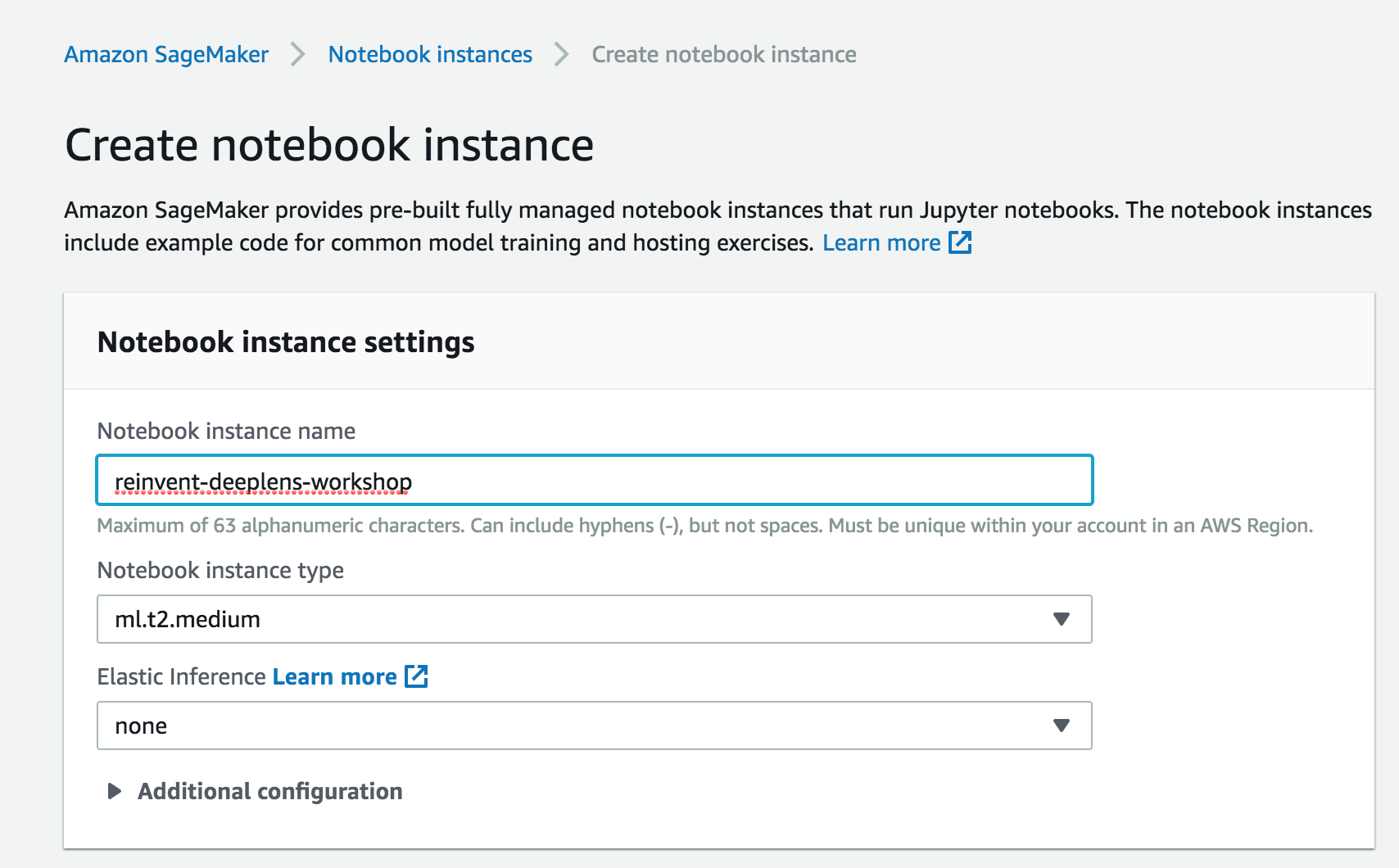Open external link icon after top Learn more
This screenshot has height=868, width=1399.
point(960,242)
